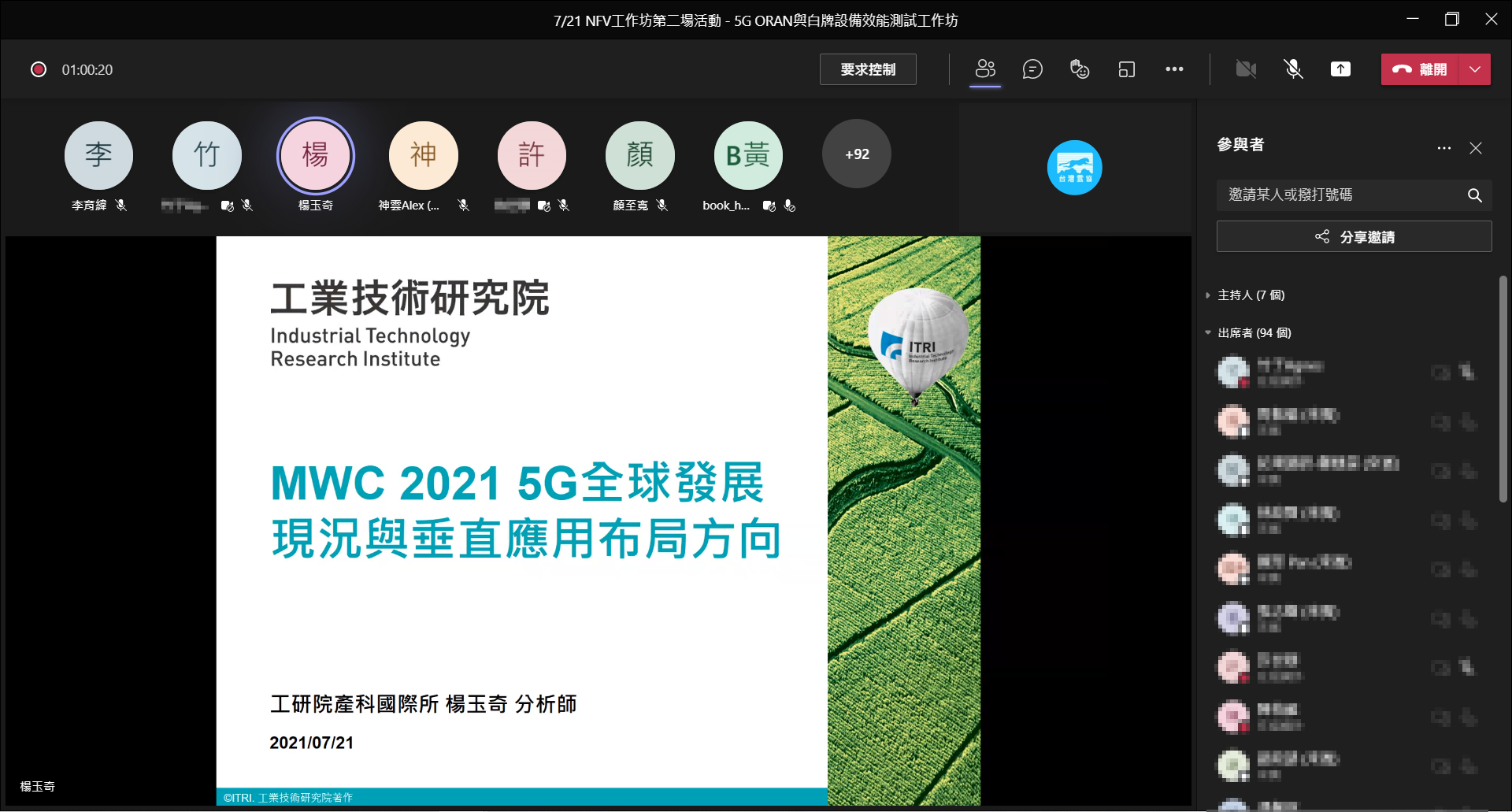This screenshot has height=812, width=1512.
Task: Open the participants panel icon
Action: [985, 69]
